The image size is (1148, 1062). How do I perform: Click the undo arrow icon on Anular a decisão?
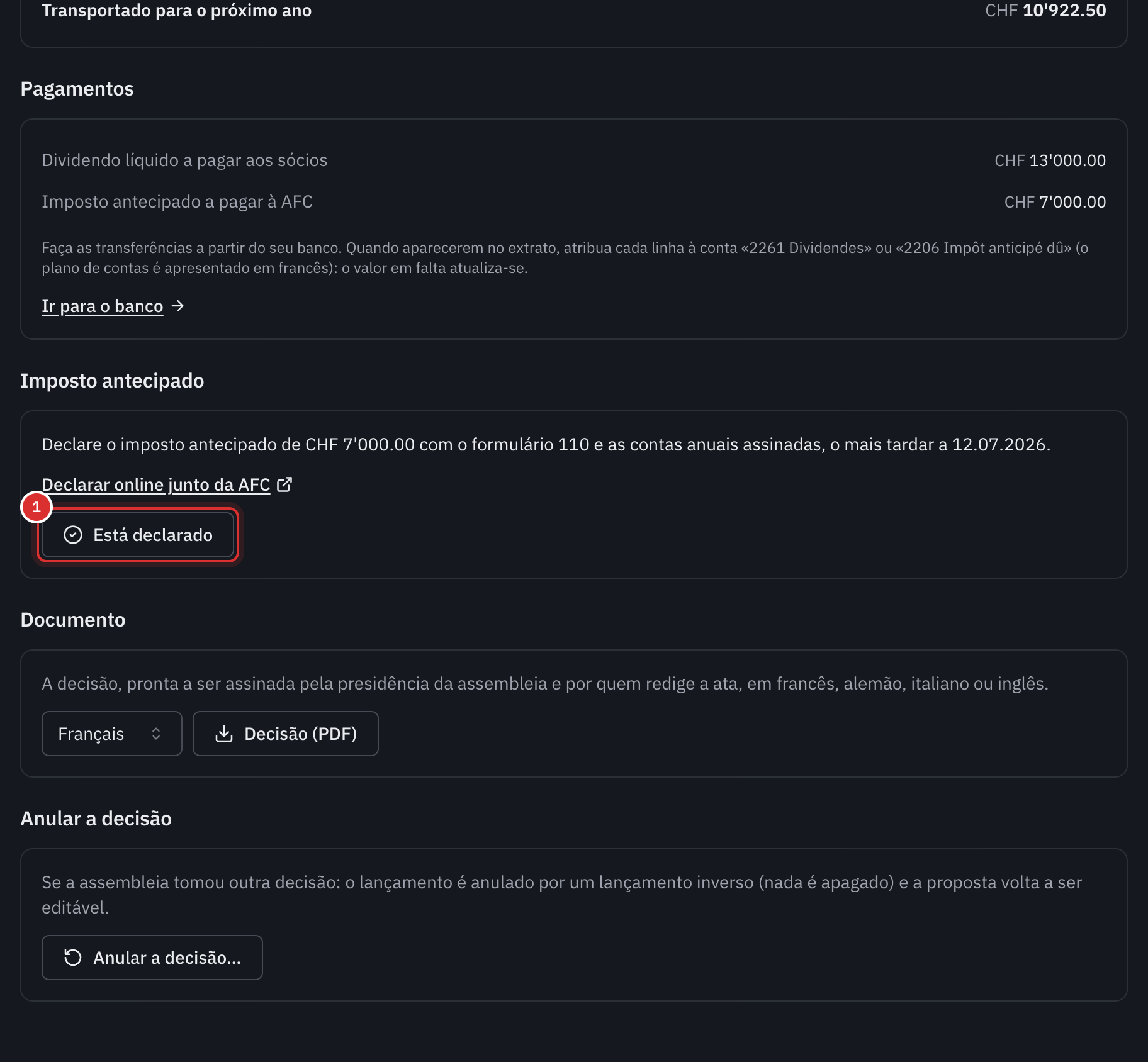(73, 958)
